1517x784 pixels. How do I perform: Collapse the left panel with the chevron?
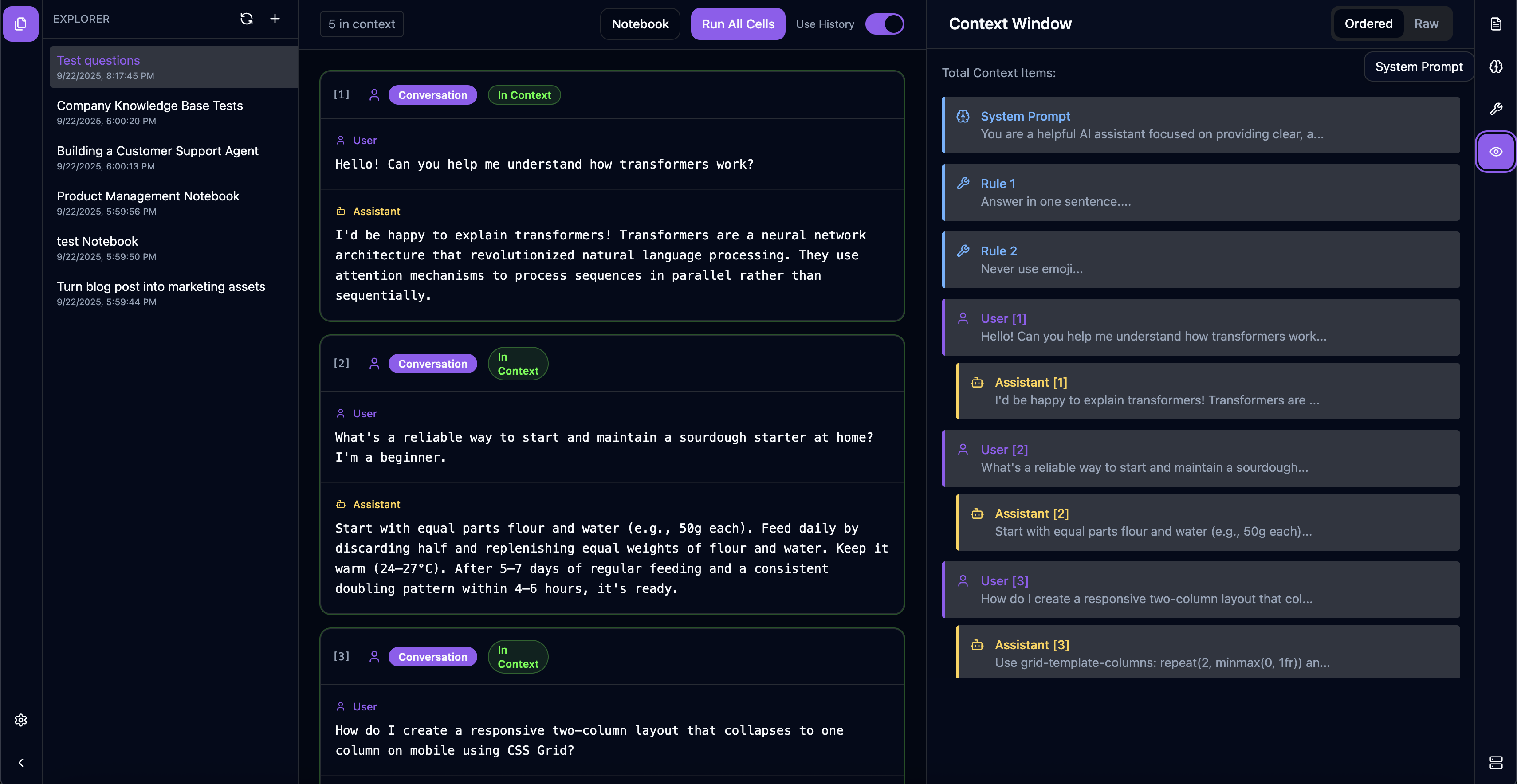[x=20, y=762]
